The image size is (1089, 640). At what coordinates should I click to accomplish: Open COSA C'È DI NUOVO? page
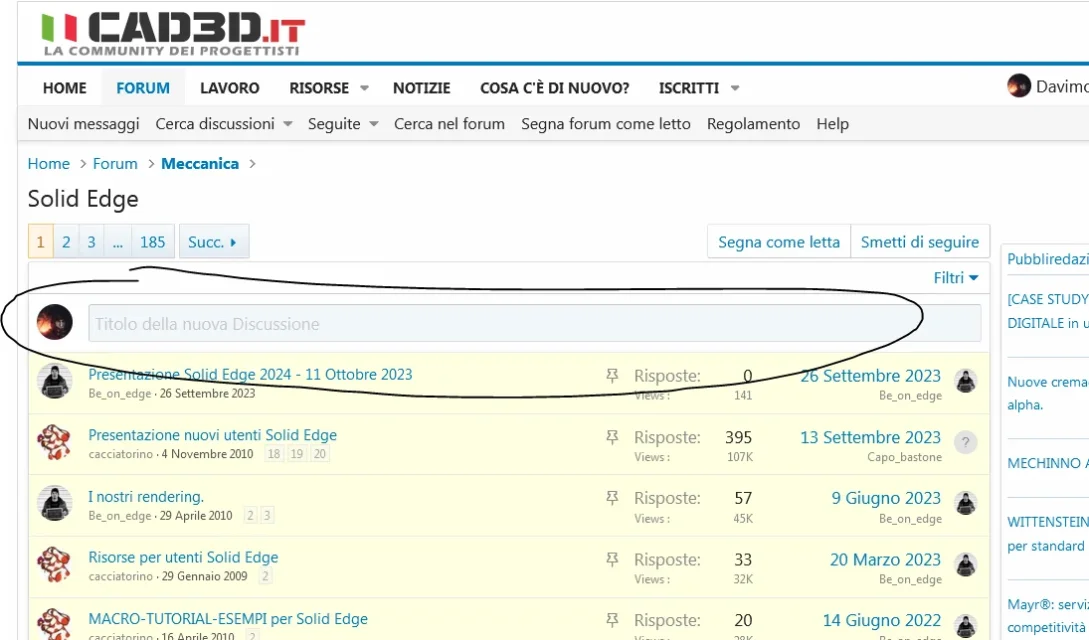pyautogui.click(x=555, y=88)
